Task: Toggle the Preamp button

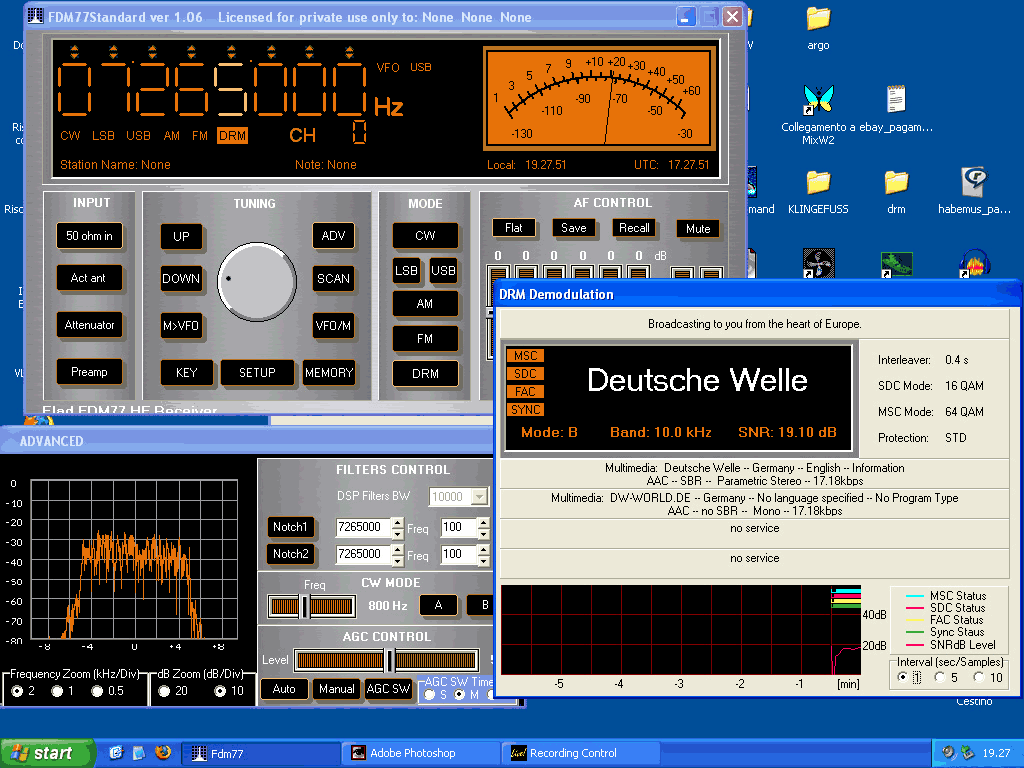Action: 89,372
